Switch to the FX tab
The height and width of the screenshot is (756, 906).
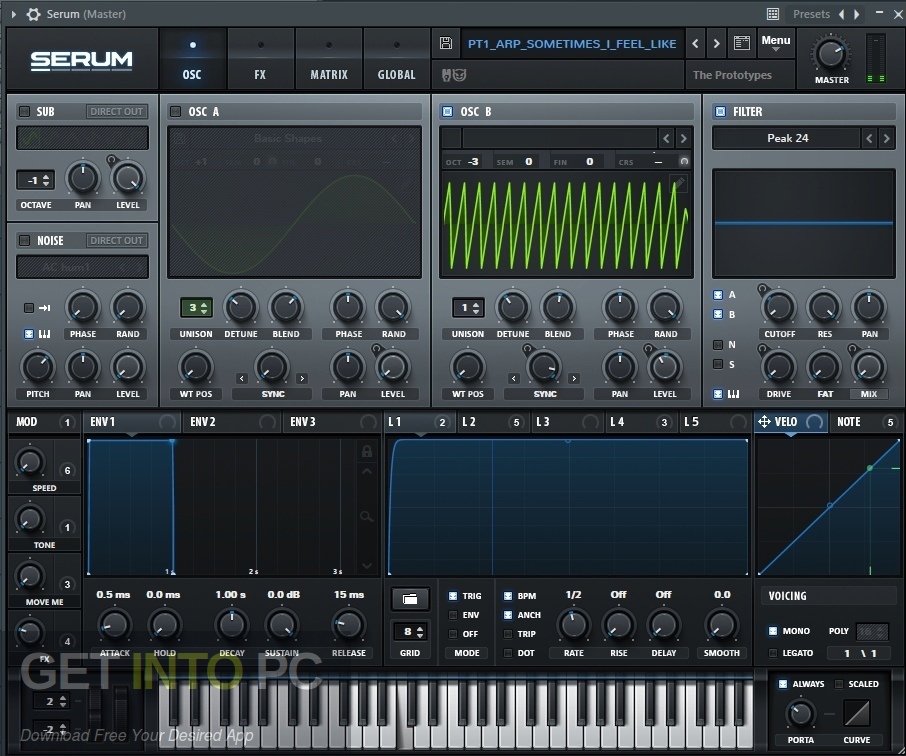[x=260, y=60]
